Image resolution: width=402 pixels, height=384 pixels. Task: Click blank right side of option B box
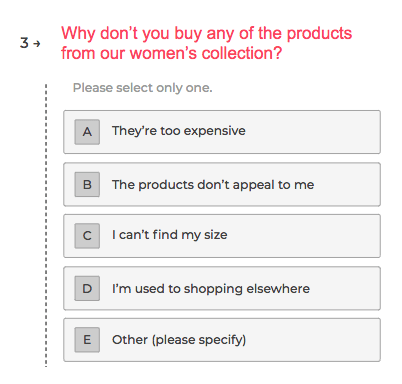[x=347, y=184]
